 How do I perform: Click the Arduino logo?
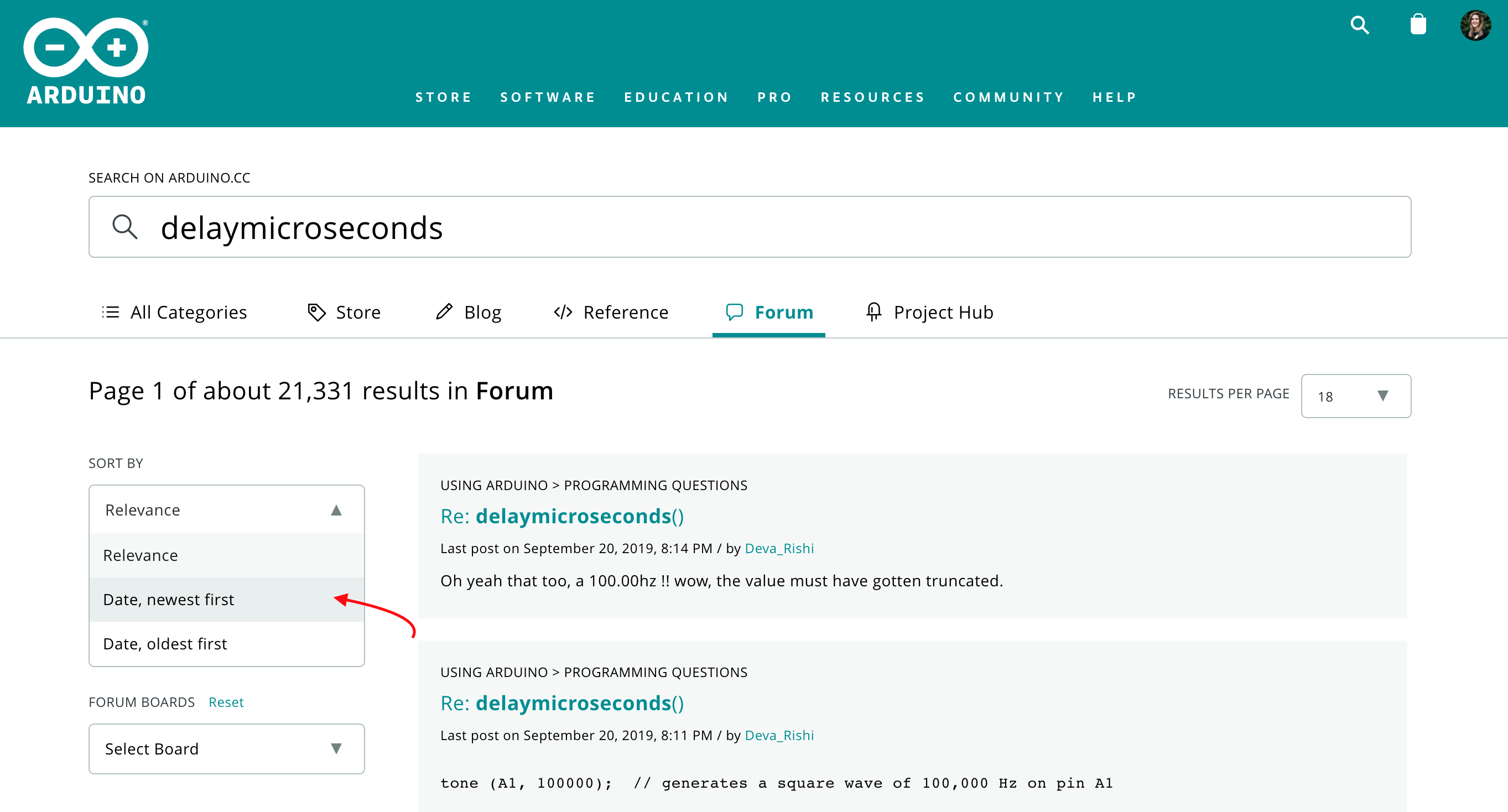tap(86, 62)
